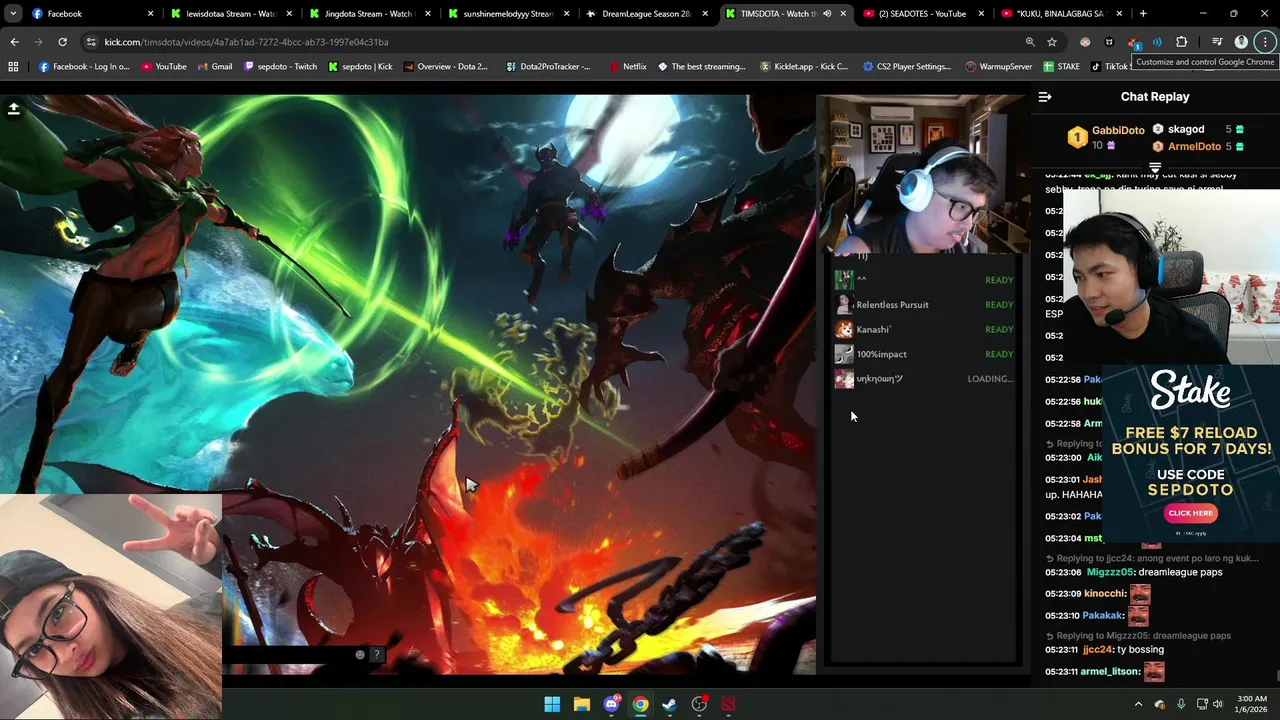Bookmark this page with the star icon

coord(1052,42)
